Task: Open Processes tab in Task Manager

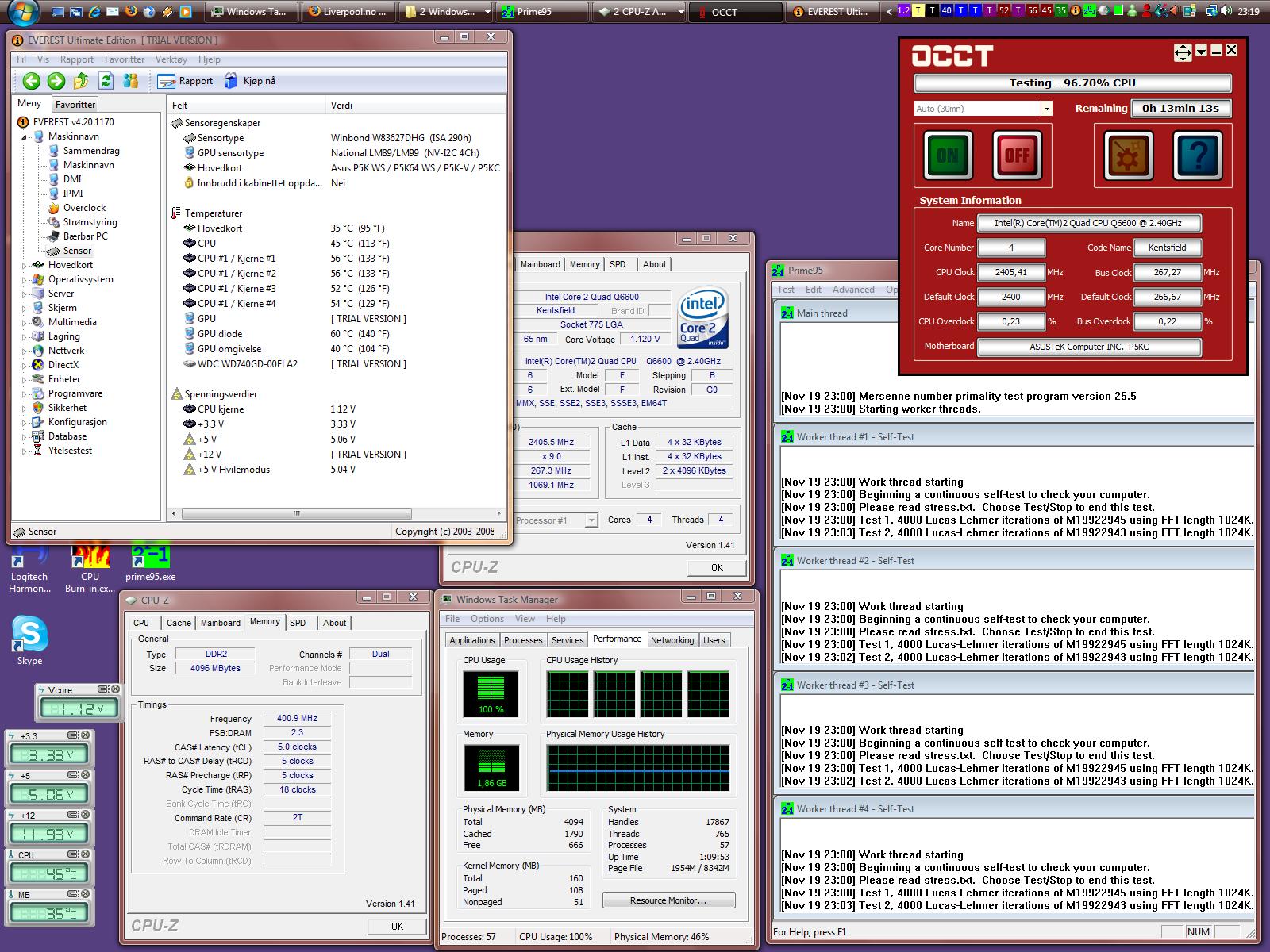Action: pos(523,640)
